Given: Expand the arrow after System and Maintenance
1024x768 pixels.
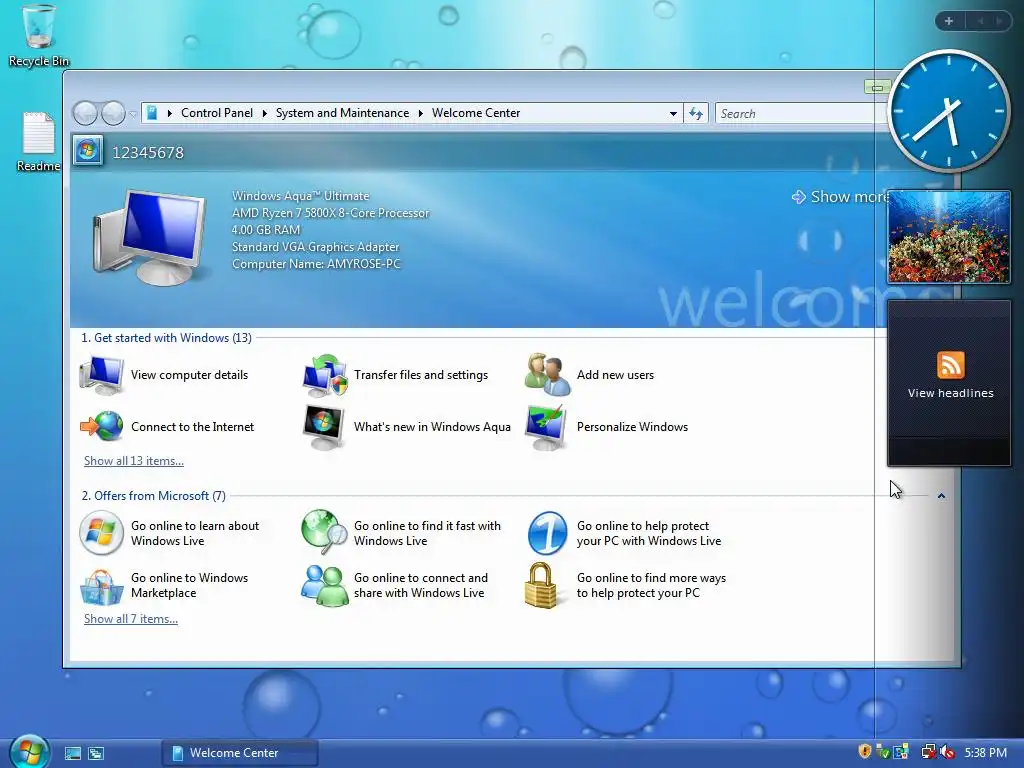Looking at the screenshot, I should [x=421, y=114].
